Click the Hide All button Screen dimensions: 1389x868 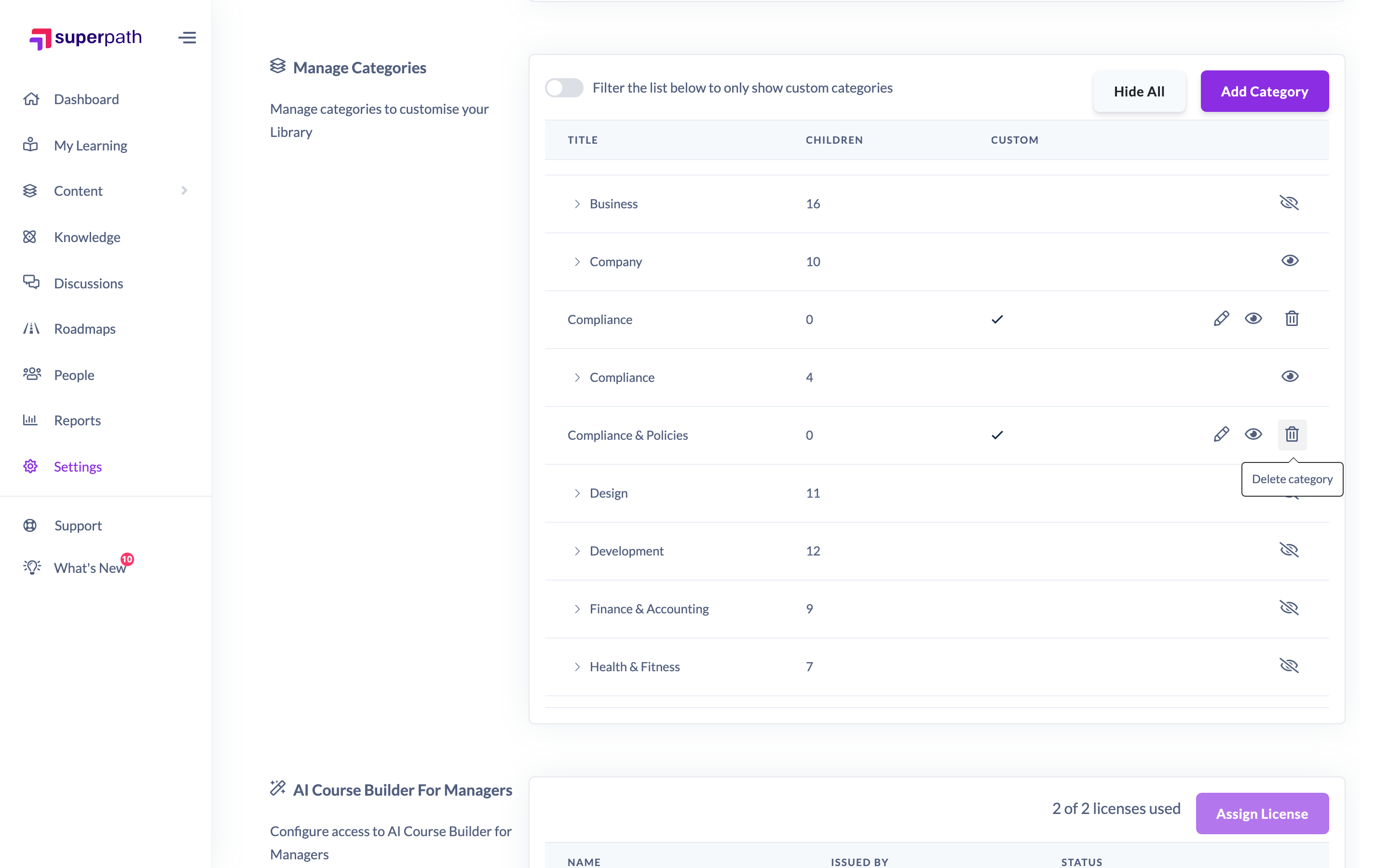coord(1139,91)
